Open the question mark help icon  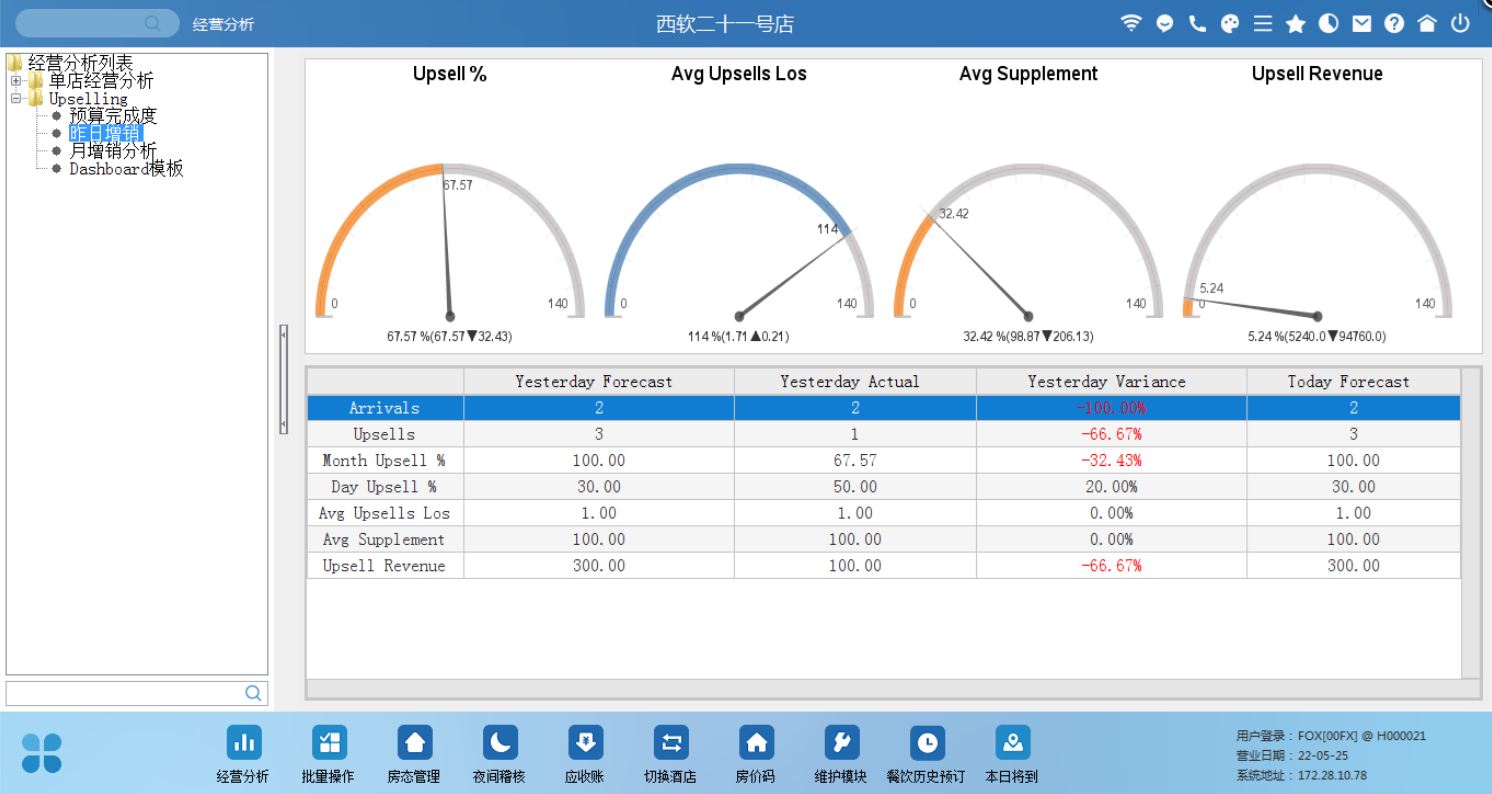click(1394, 23)
